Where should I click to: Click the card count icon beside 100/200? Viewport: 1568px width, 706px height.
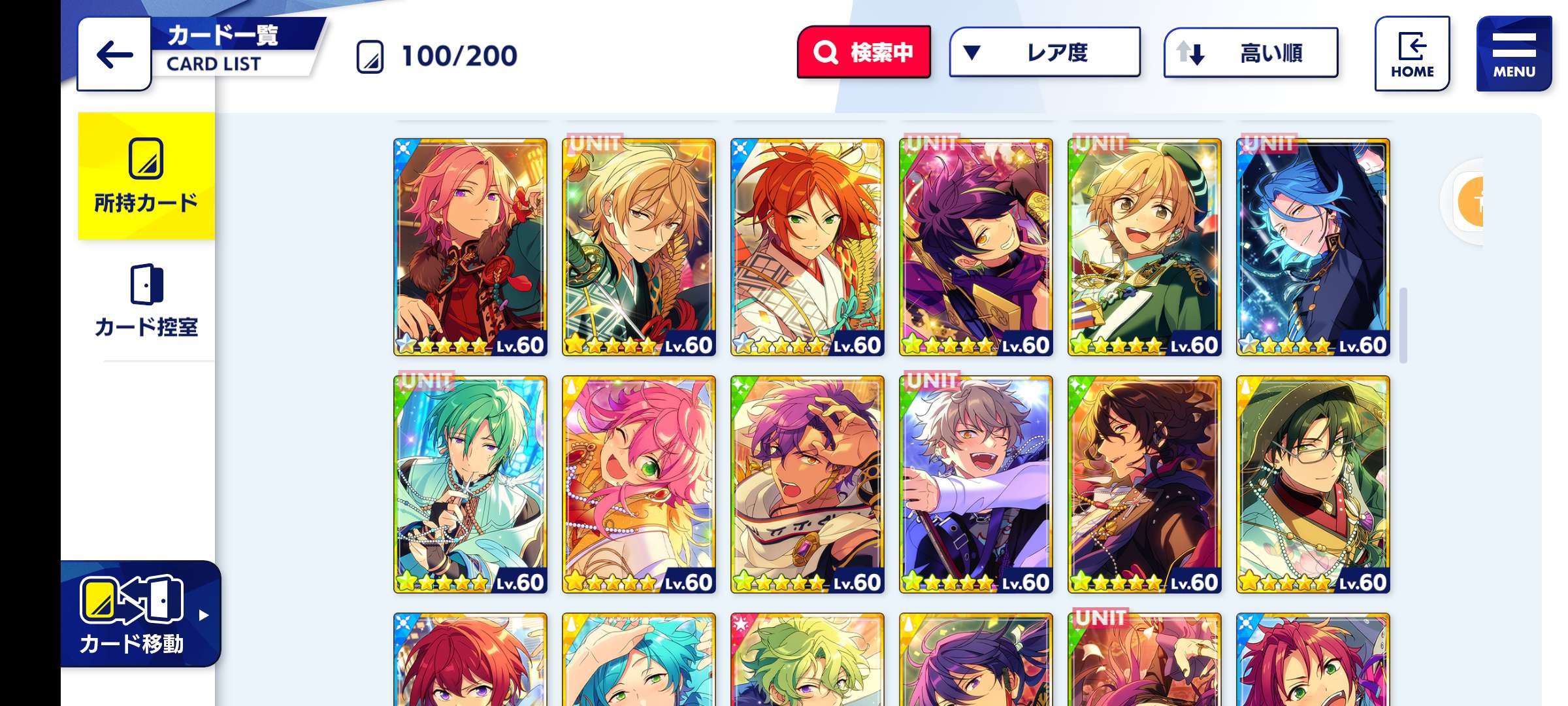coord(370,56)
